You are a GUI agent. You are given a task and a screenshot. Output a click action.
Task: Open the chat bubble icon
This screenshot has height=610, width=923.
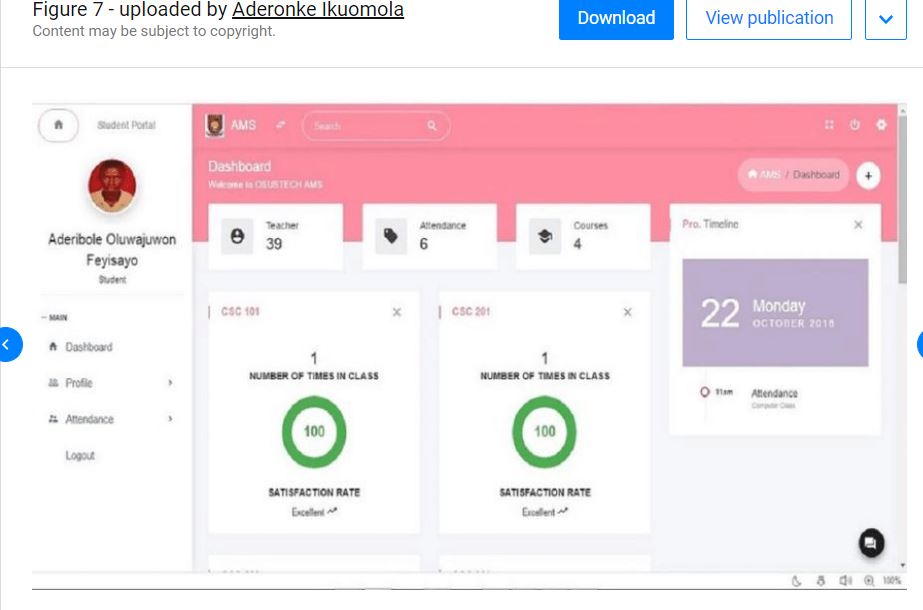(x=871, y=543)
